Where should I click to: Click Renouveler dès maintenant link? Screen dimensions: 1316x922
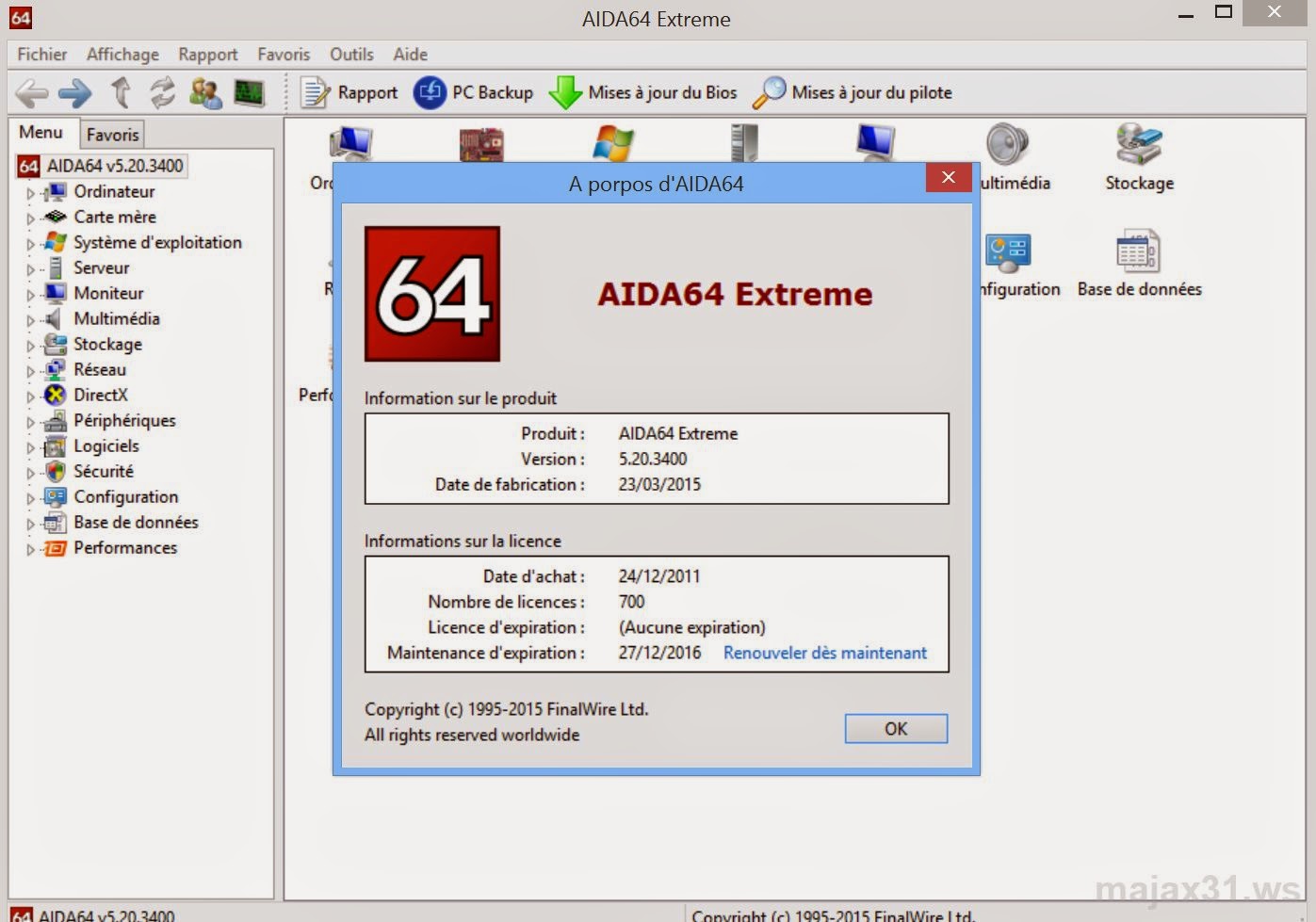tap(824, 653)
